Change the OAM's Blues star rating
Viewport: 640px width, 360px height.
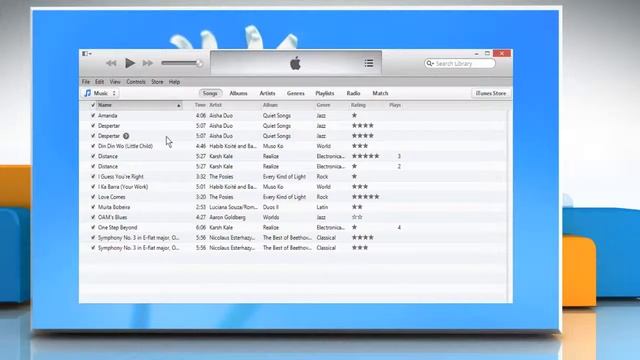point(357,218)
